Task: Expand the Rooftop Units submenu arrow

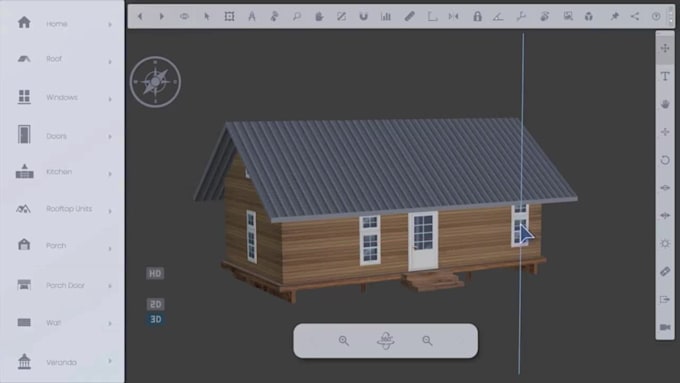Action: (x=110, y=211)
